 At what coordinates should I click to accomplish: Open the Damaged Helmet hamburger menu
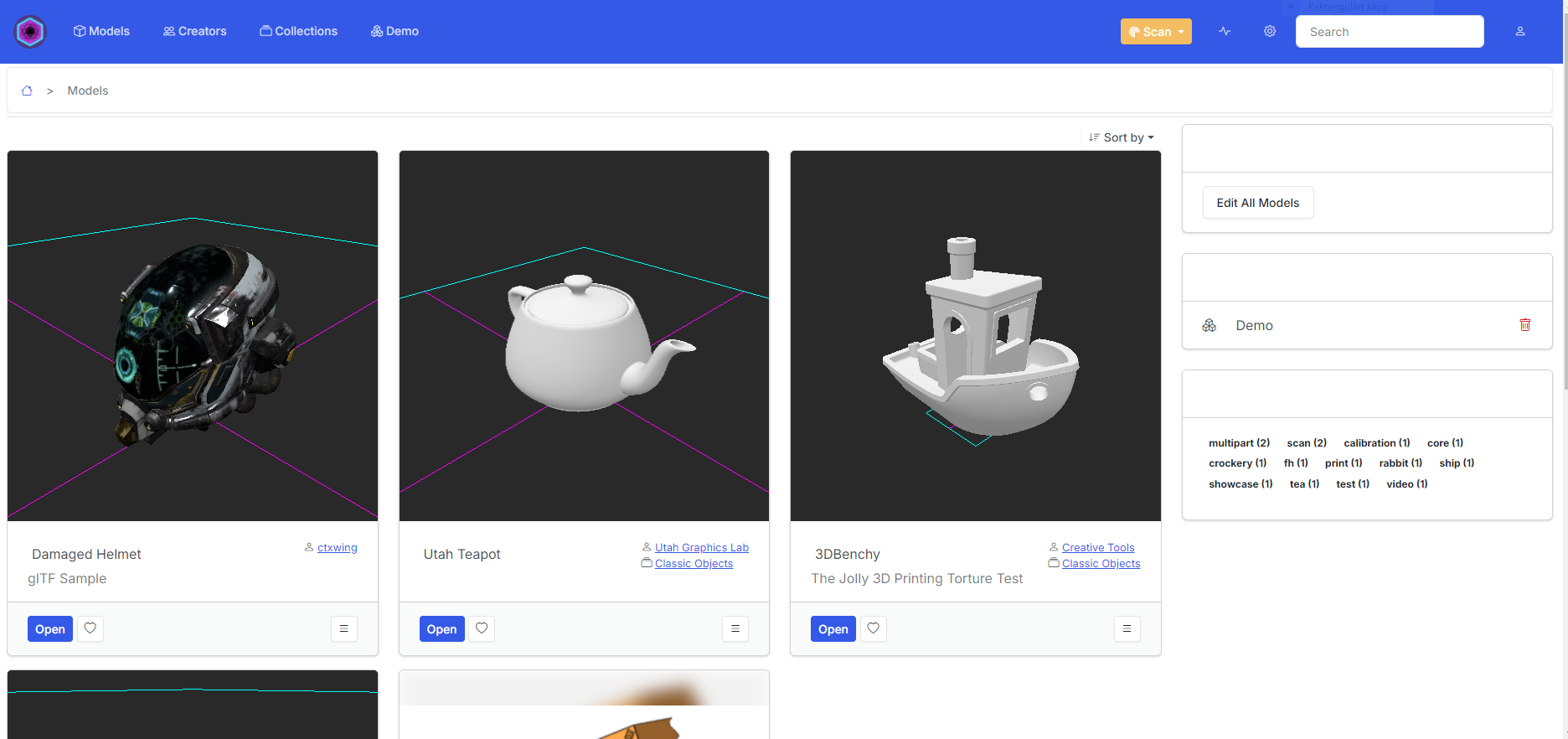coord(343,628)
